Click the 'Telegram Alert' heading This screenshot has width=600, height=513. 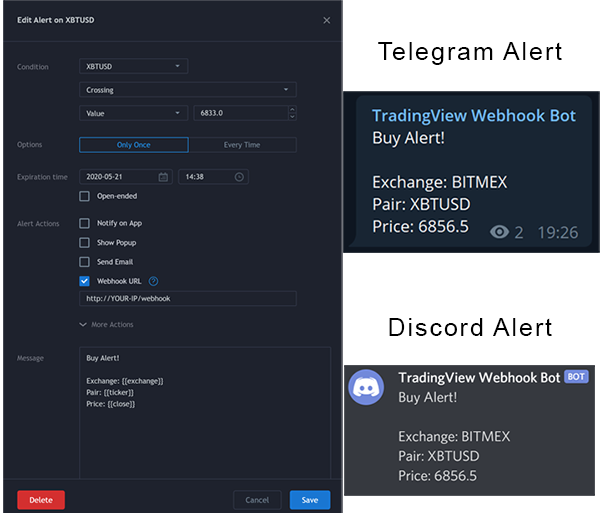click(470, 52)
